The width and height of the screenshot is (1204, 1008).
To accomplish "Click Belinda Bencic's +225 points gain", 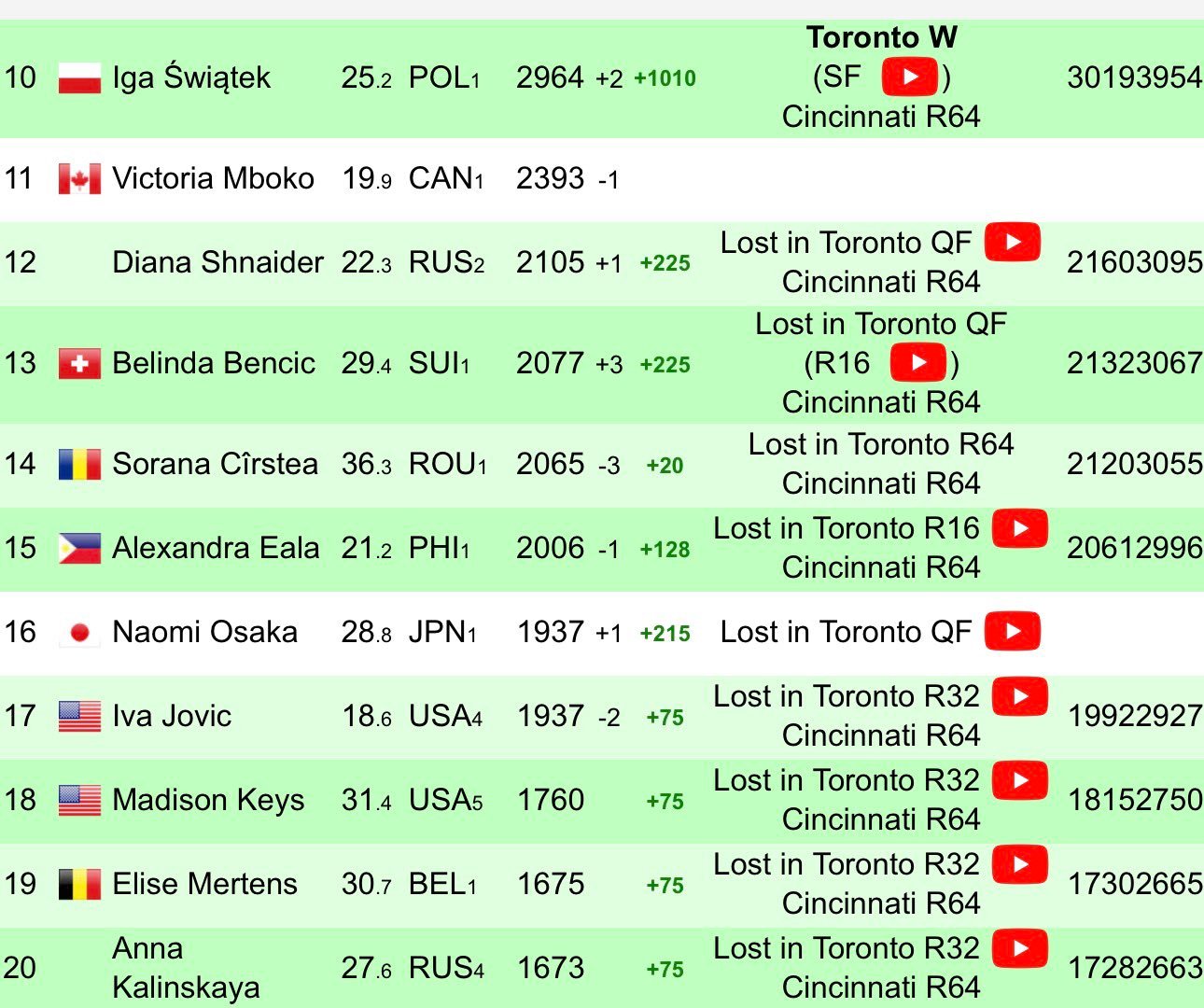I will (665, 364).
